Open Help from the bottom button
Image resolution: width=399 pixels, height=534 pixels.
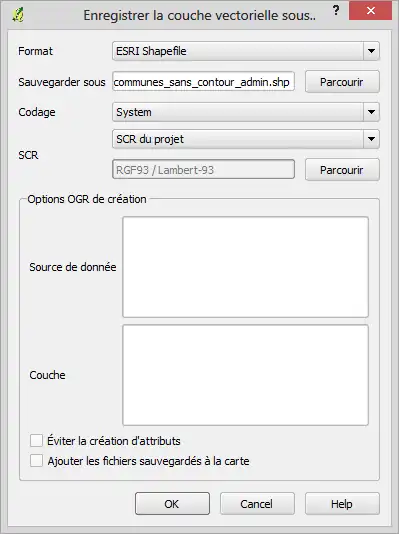pyautogui.click(x=342, y=504)
